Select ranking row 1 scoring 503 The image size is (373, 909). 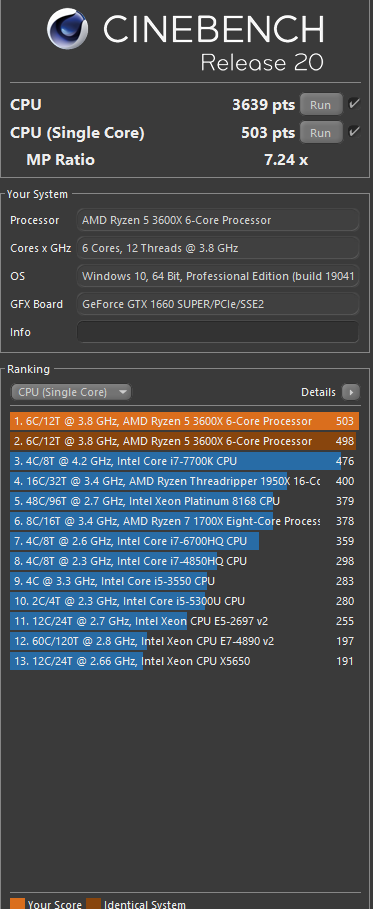[x=184, y=421]
